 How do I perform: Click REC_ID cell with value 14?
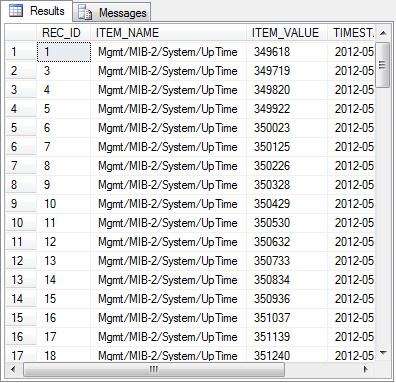pos(64,280)
